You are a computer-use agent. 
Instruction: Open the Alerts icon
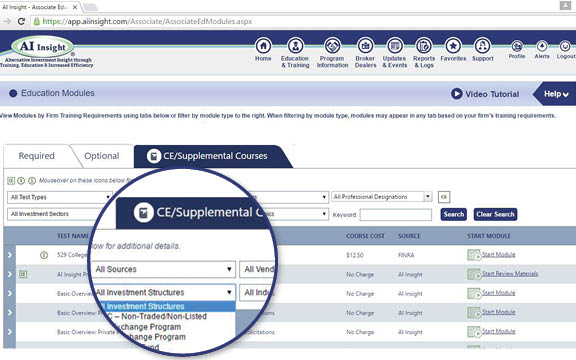(541, 46)
